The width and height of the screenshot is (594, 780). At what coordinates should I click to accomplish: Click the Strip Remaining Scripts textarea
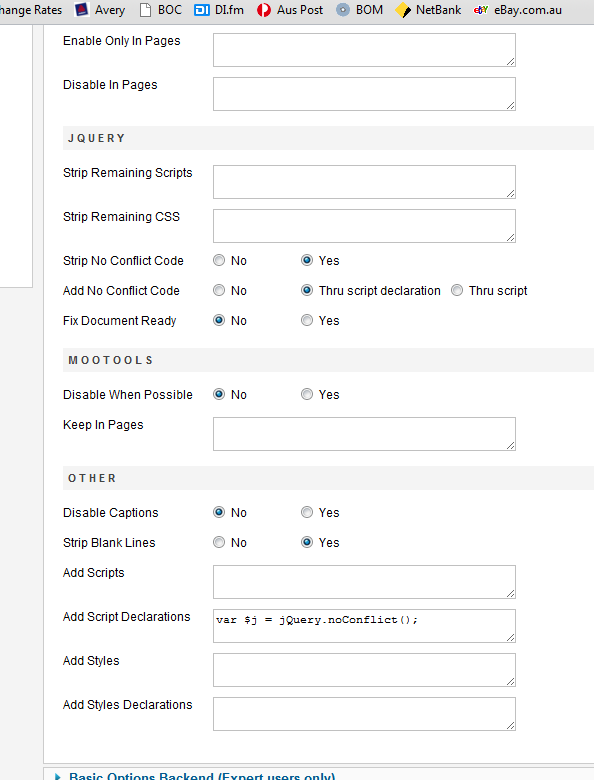pos(364,182)
